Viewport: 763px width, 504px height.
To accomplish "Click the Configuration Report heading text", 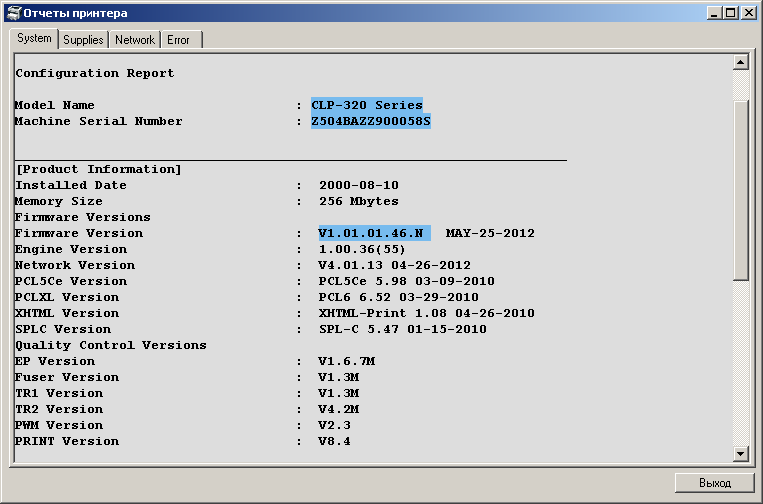I will pyautogui.click(x=94, y=73).
